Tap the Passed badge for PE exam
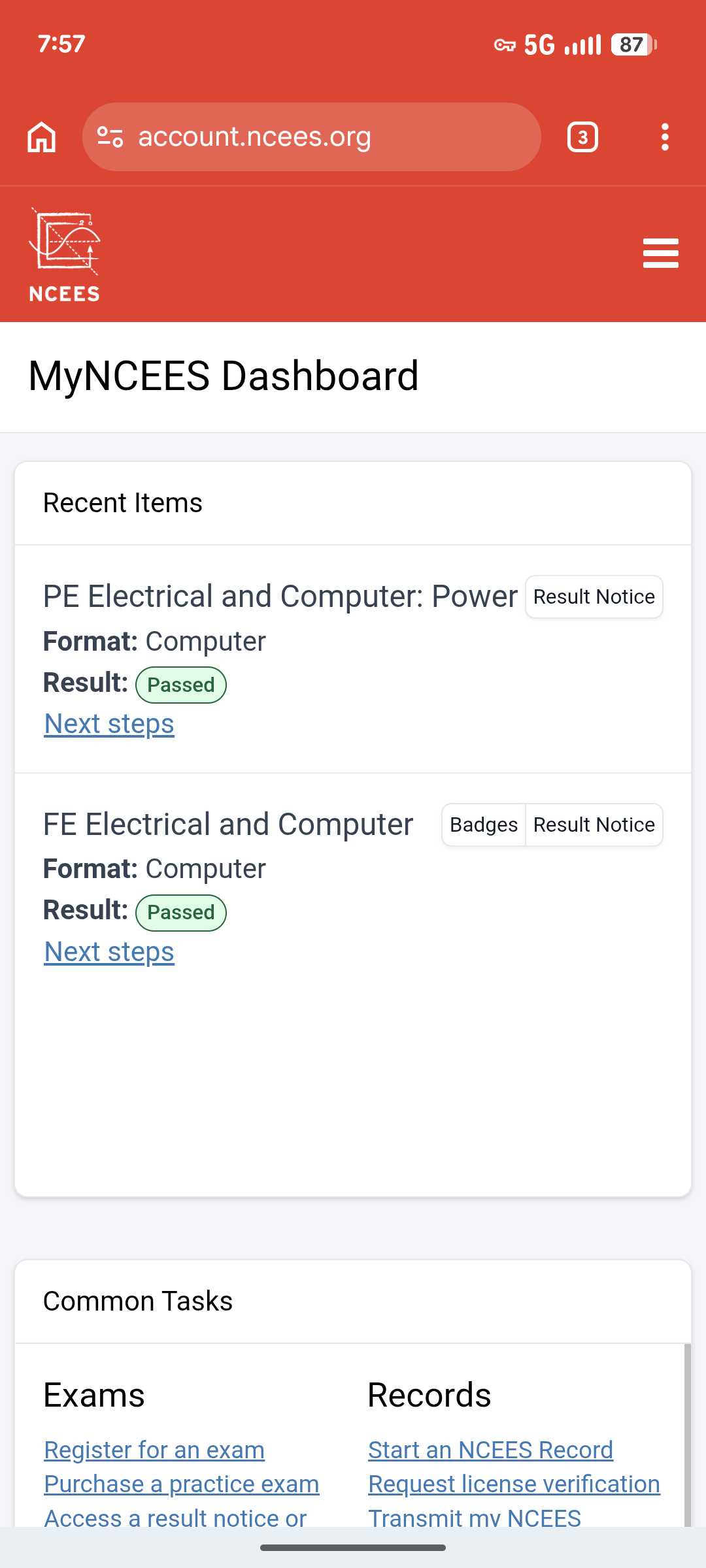The height and width of the screenshot is (1568, 706). (x=180, y=685)
